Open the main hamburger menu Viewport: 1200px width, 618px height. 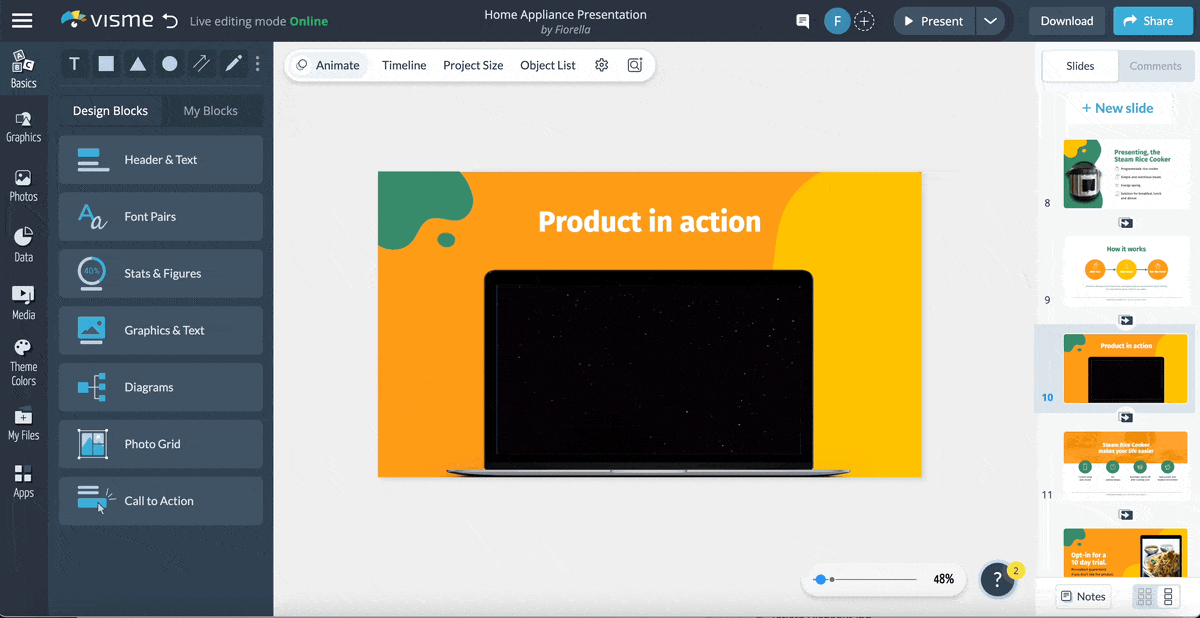click(x=22, y=20)
